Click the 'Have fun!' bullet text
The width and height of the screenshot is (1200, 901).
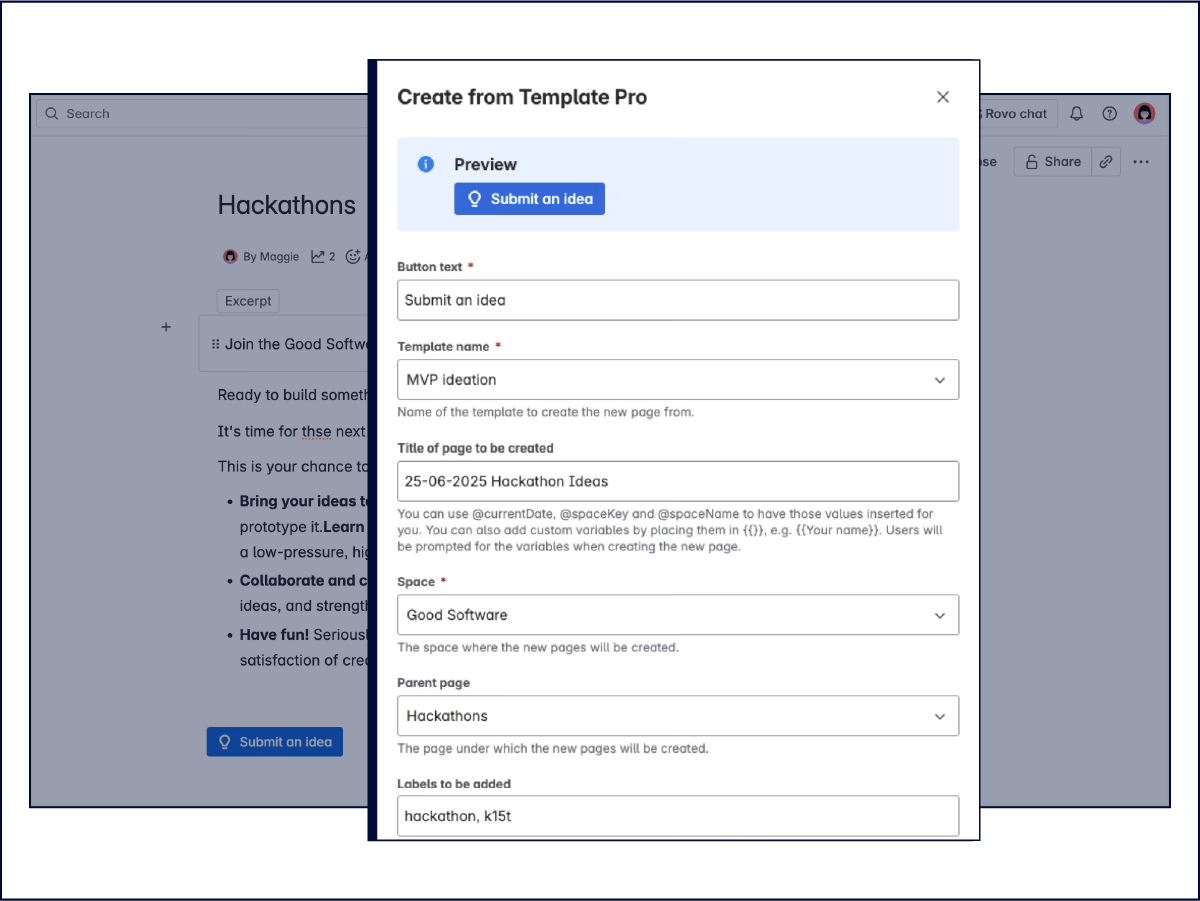point(274,634)
